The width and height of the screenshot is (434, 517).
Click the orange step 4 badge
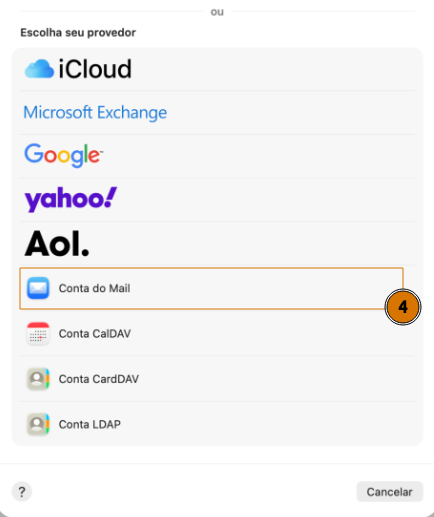point(403,307)
